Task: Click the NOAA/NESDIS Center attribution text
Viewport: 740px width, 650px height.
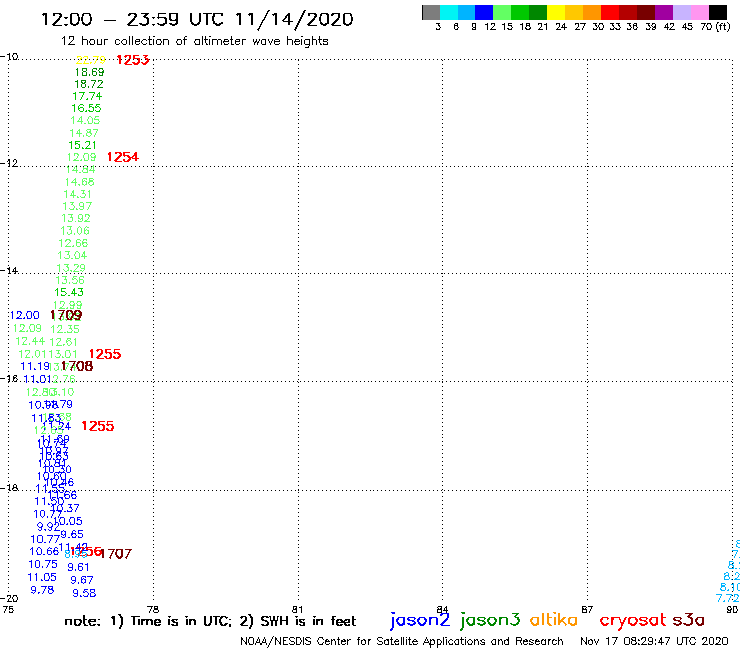Action: (x=402, y=642)
